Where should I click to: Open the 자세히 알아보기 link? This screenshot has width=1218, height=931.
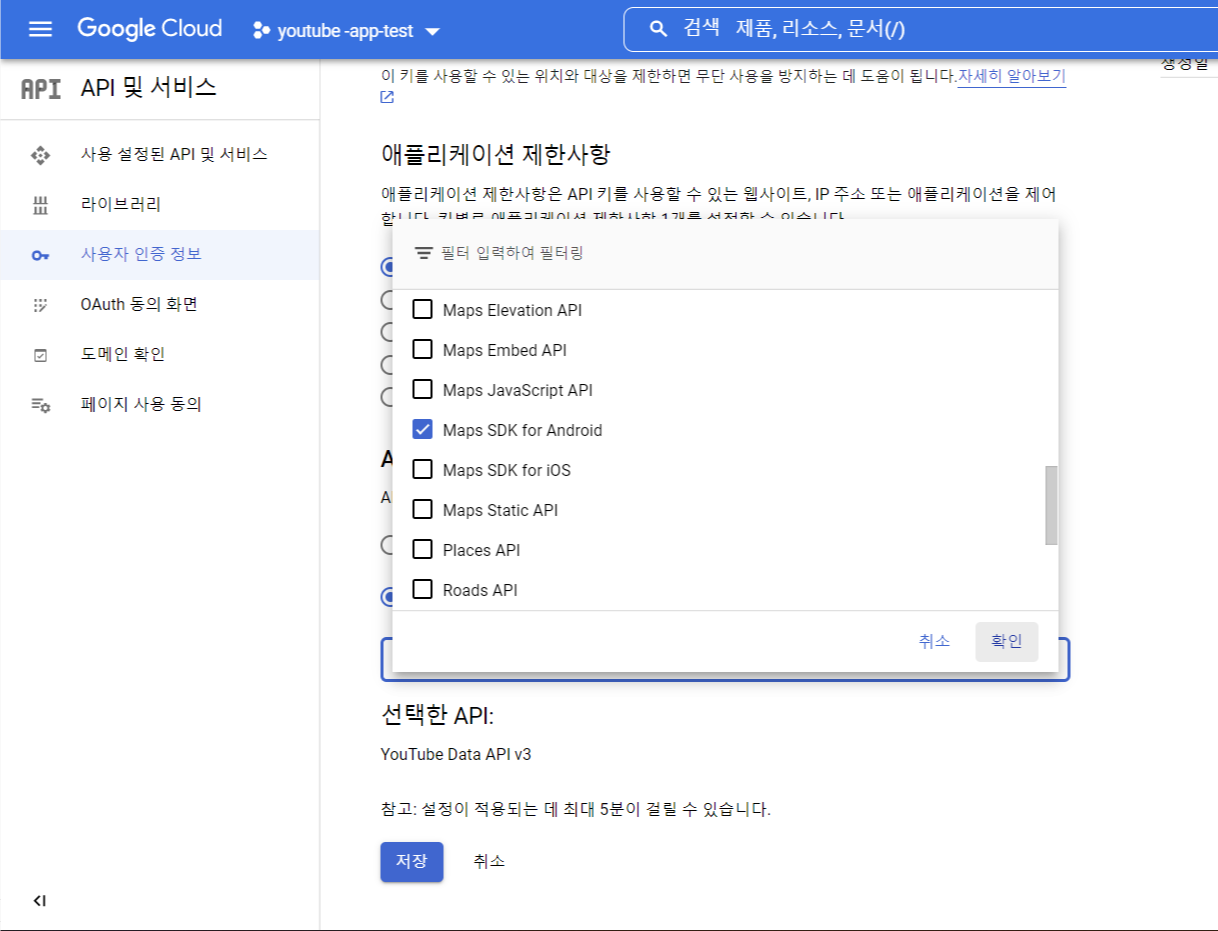tap(1012, 76)
